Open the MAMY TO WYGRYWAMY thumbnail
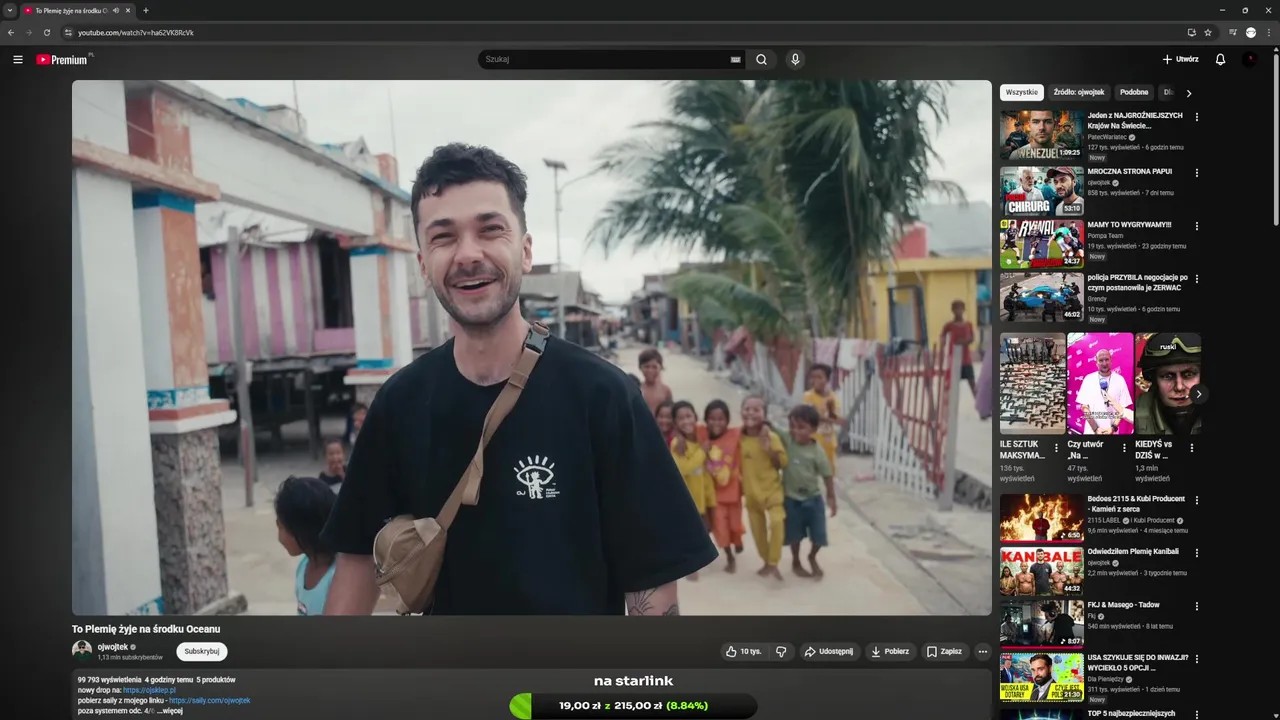Viewport: 1280px width, 720px height. tap(1041, 243)
